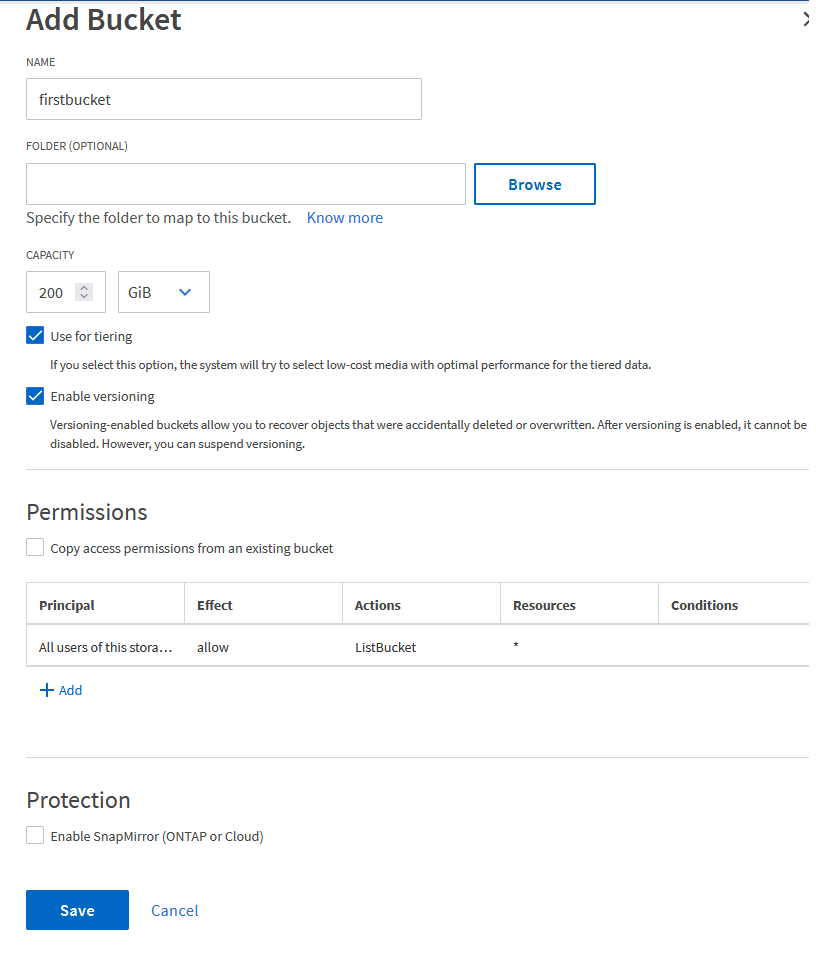Click the Principal column header
Image resolution: width=816 pixels, height=957 pixels.
tap(106, 605)
